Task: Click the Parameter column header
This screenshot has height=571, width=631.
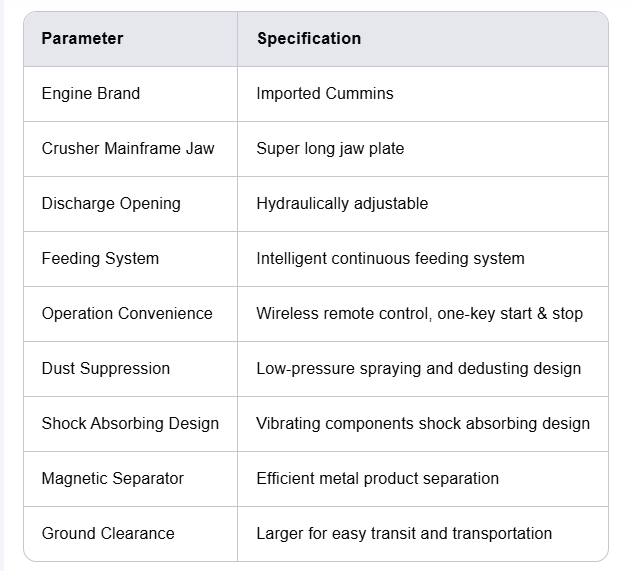Action: [x=82, y=39]
